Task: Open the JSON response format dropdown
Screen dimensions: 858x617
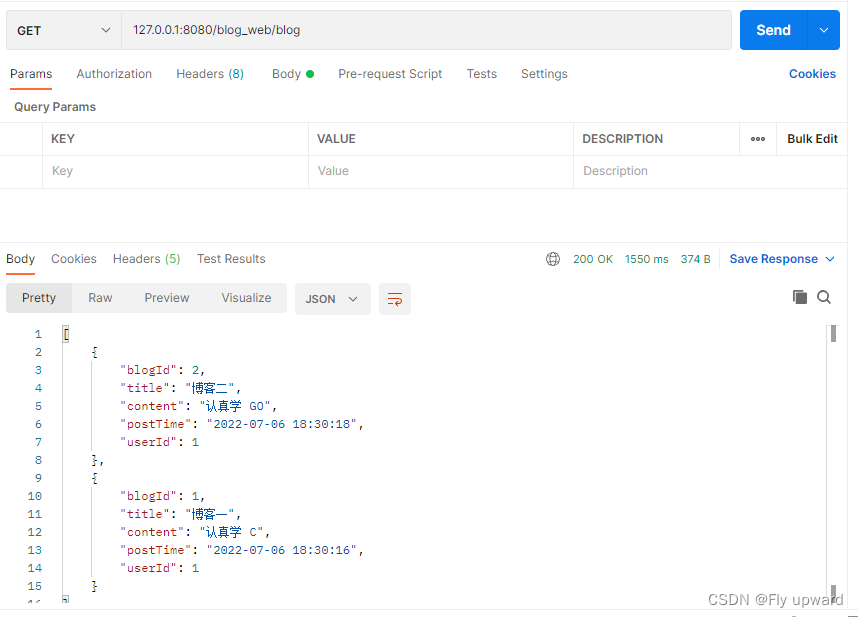Action: click(x=332, y=298)
